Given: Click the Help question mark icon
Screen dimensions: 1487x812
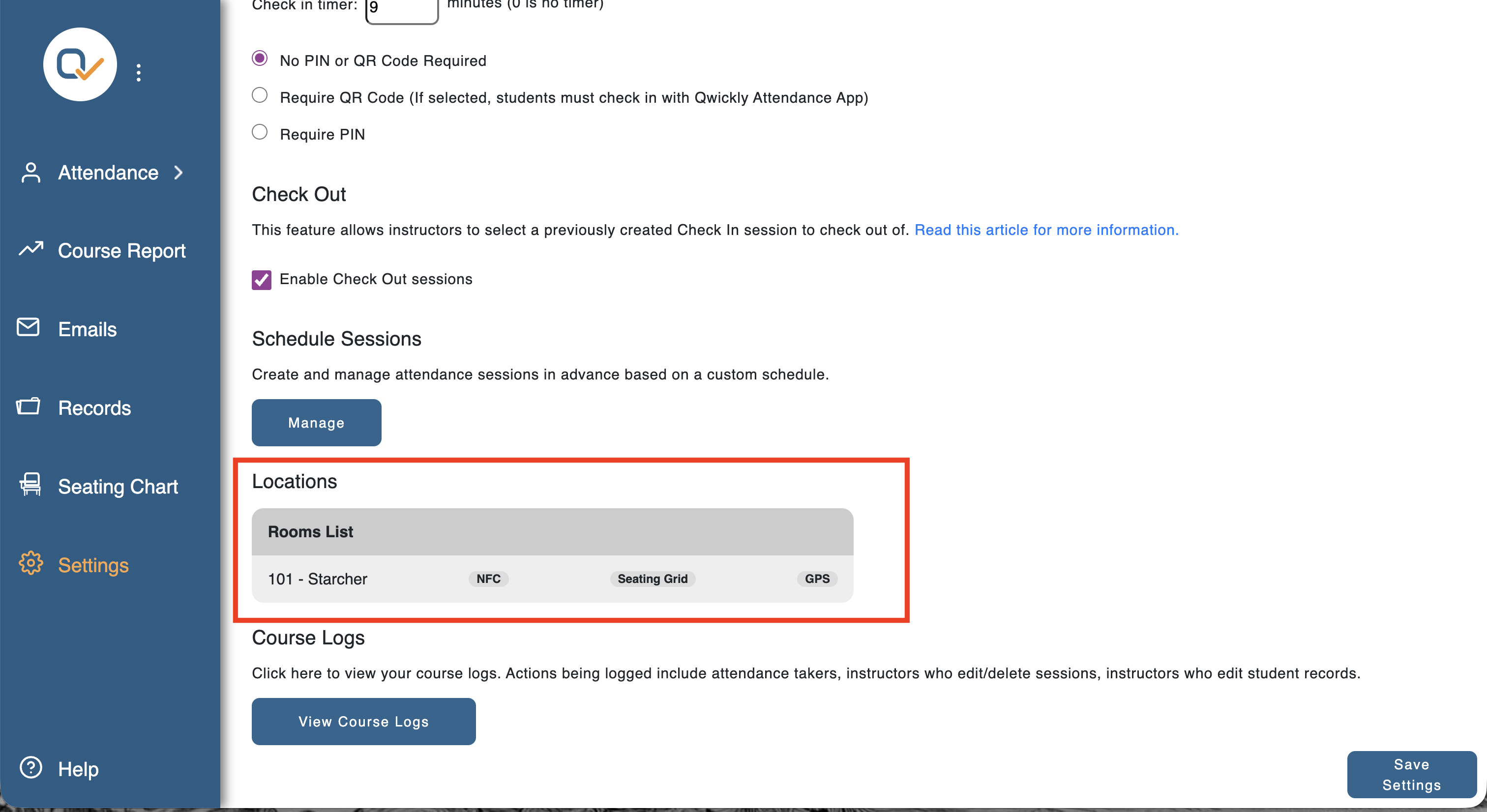Looking at the screenshot, I should 30,768.
